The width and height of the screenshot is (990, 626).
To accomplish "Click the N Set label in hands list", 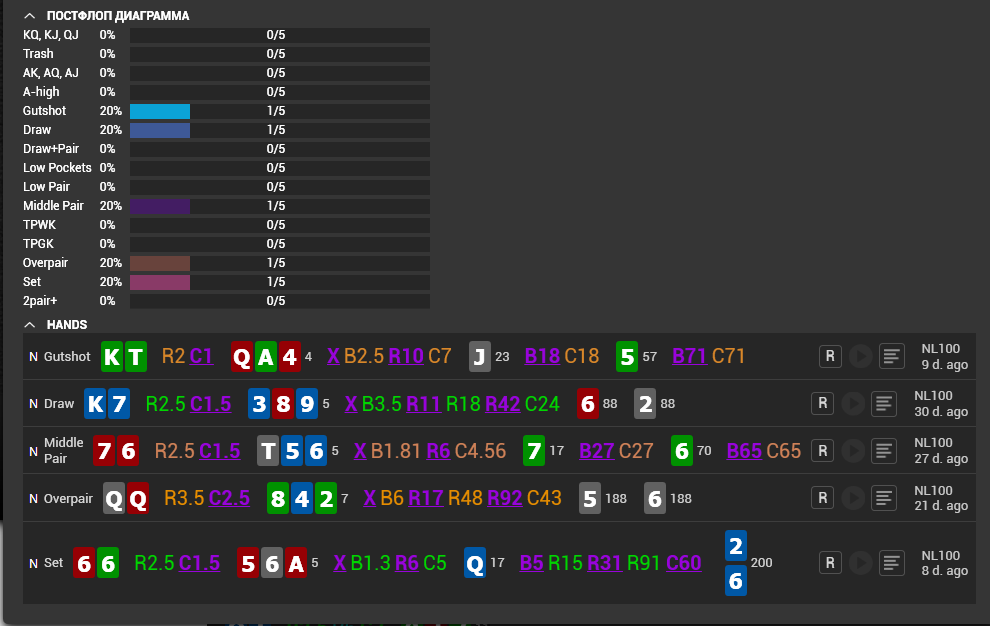I will [46, 563].
